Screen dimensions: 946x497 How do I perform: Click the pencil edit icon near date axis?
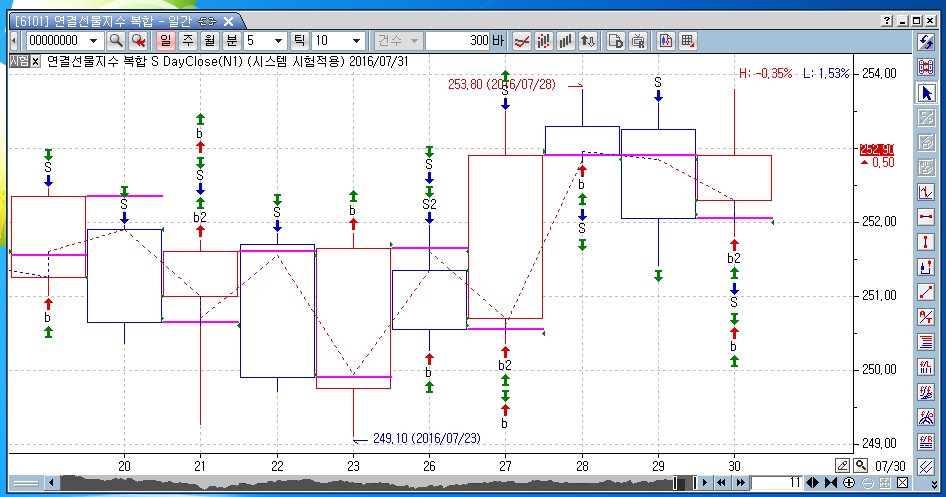click(843, 465)
